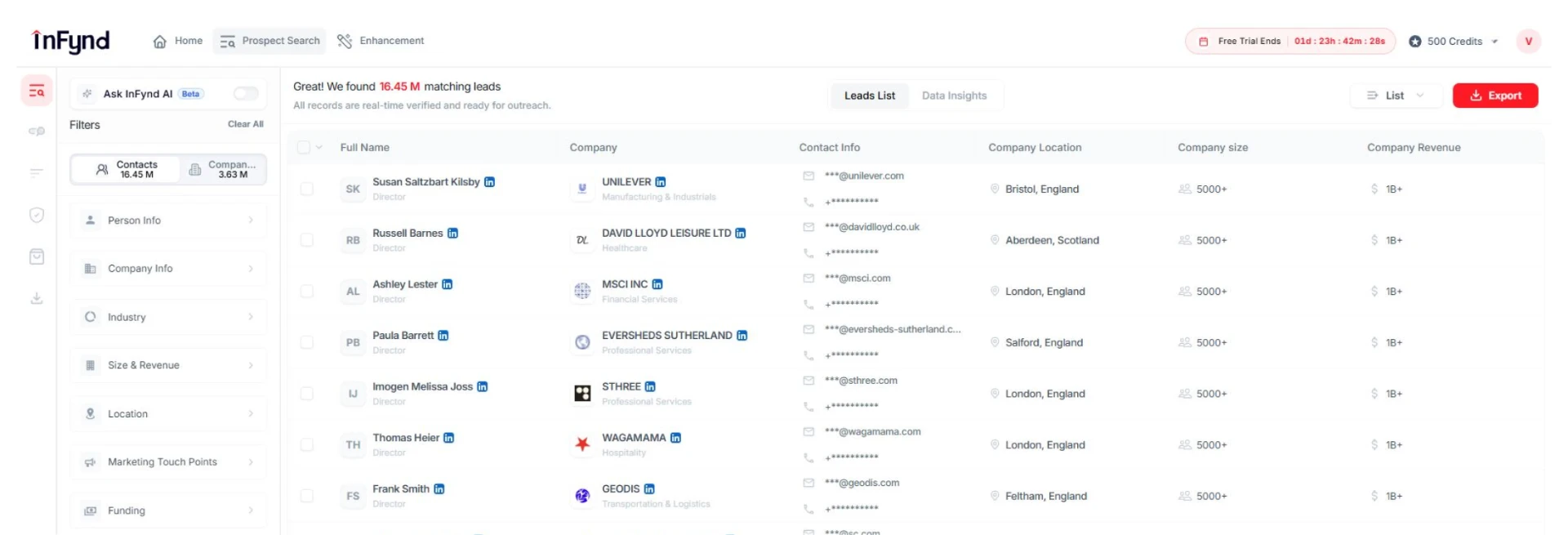The image size is (1568, 535).
Task: Click email icon for unilever.com contact
Action: pyautogui.click(x=808, y=176)
